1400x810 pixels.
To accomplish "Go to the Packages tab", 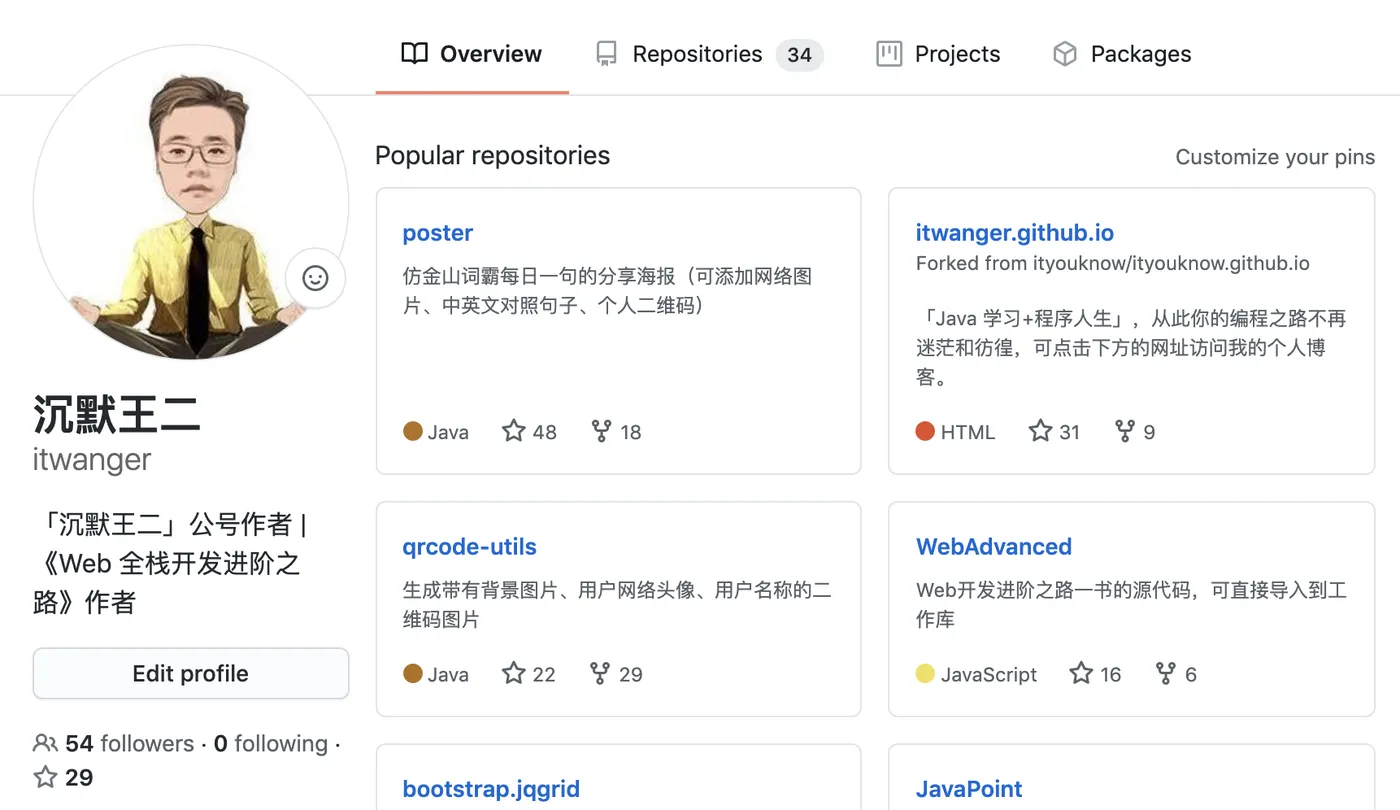I will (x=1122, y=54).
